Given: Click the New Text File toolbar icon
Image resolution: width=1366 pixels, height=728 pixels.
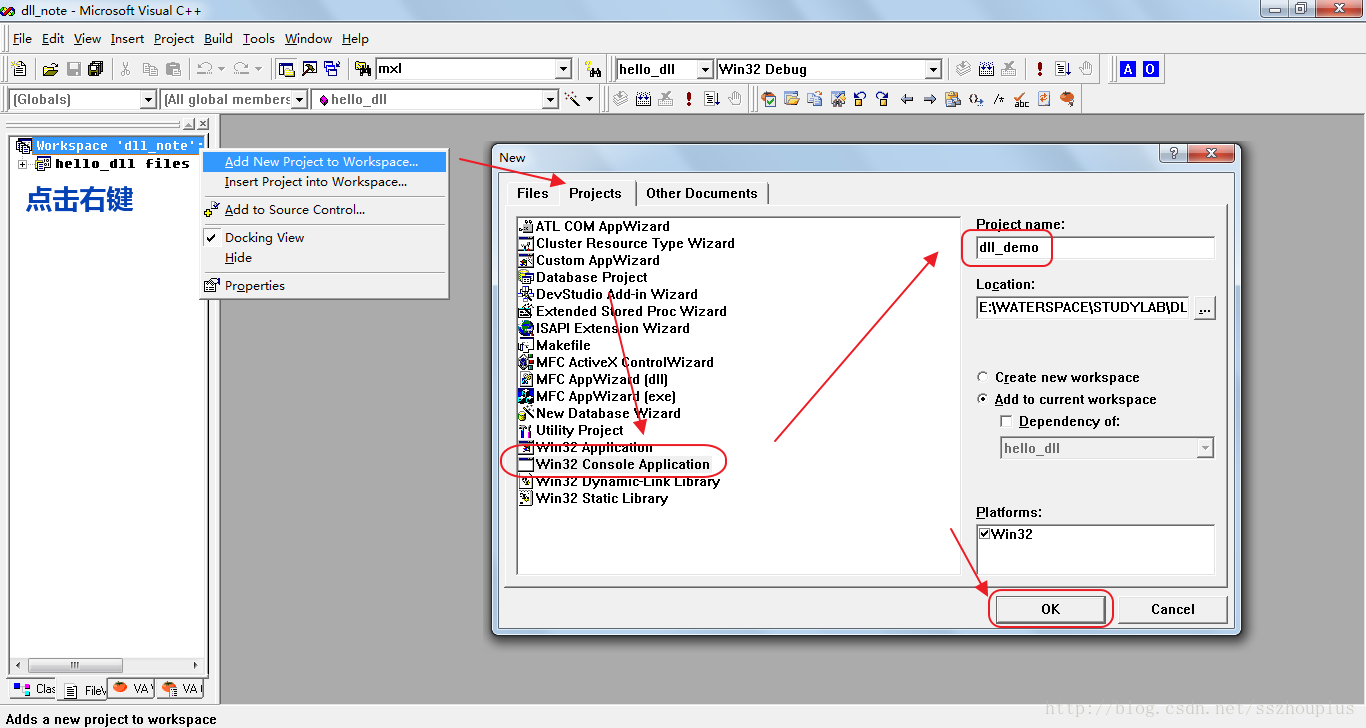Looking at the screenshot, I should click(x=19, y=69).
